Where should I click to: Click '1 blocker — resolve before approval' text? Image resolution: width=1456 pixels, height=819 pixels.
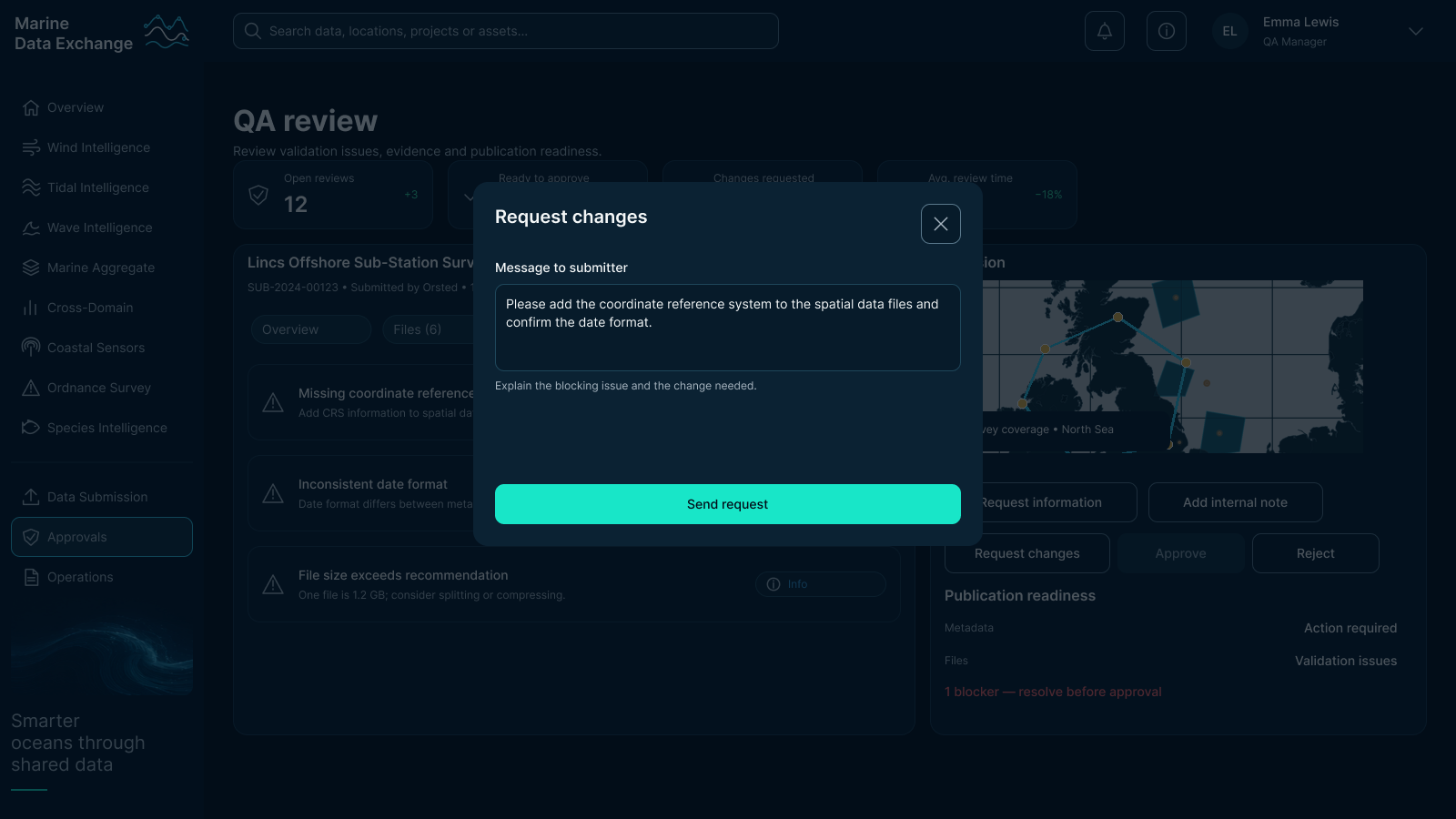[1053, 692]
